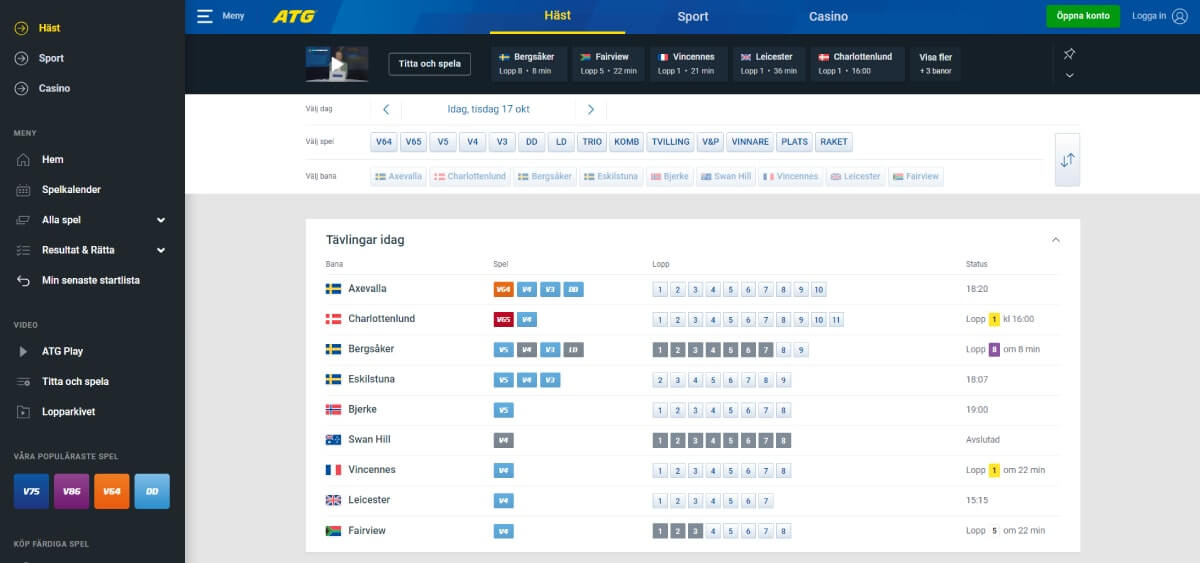This screenshot has width=1200, height=563.
Task: Toggle VINNARE game filter
Action: tap(750, 142)
